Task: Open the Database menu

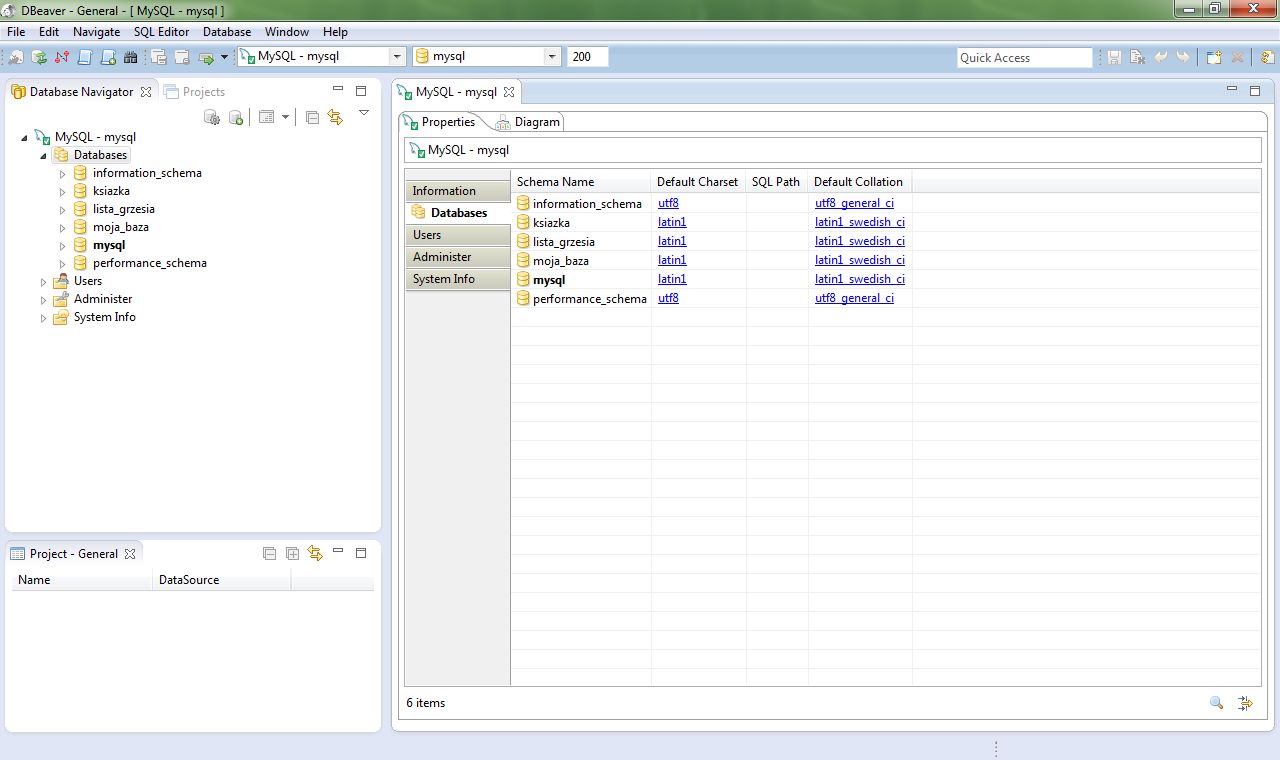Action: tap(227, 32)
